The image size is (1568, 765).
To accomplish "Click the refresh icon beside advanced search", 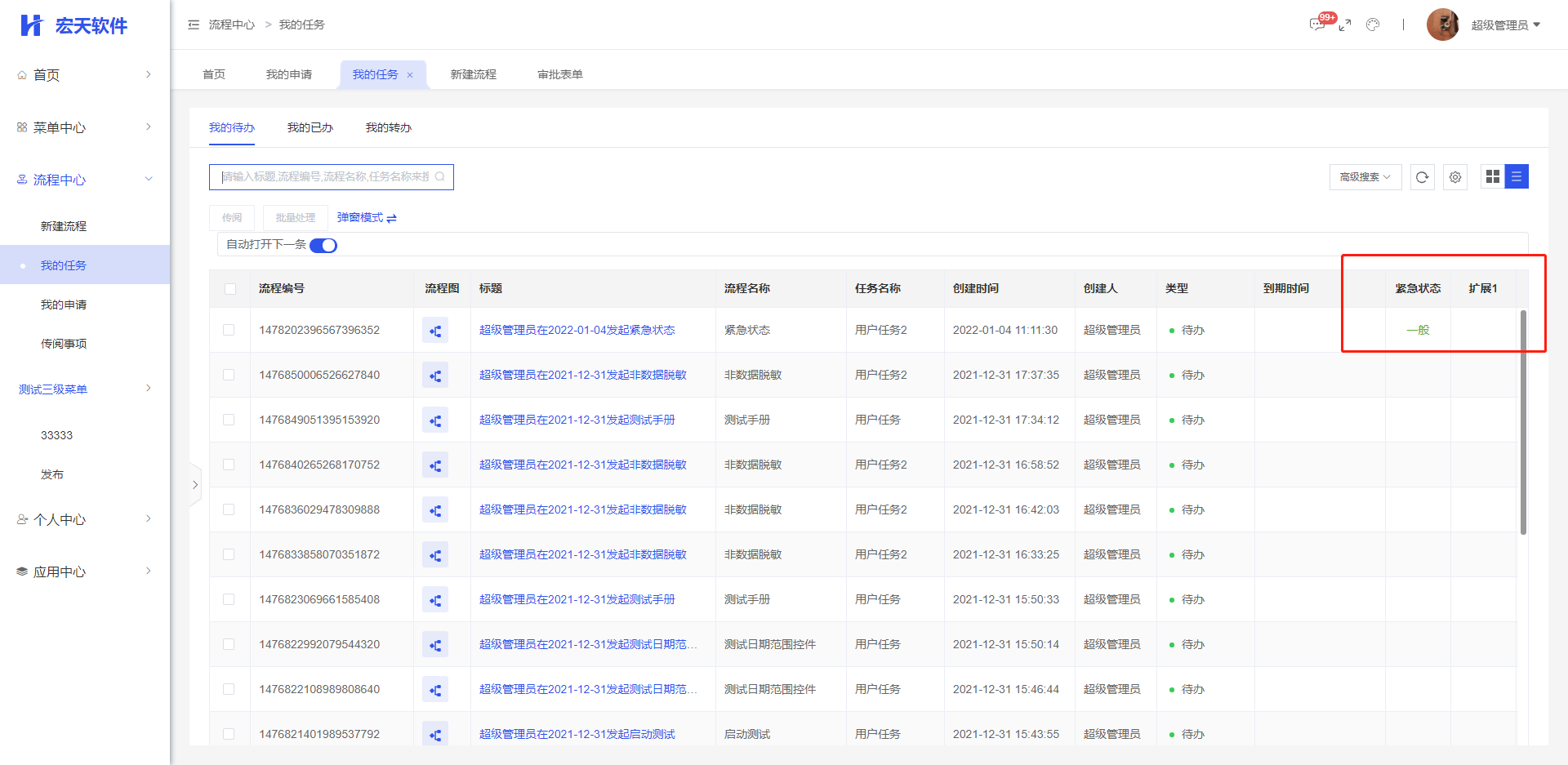I will [x=1422, y=177].
